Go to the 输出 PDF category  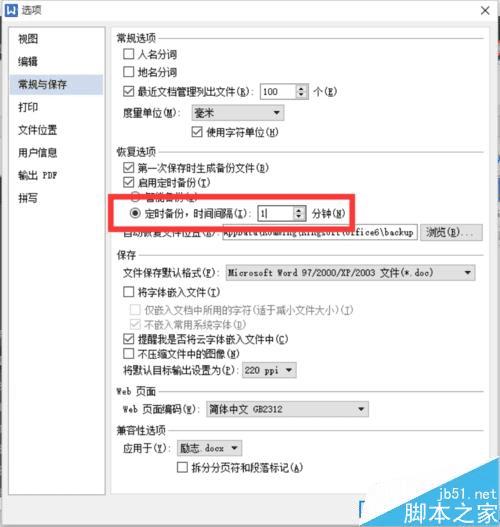pos(38,175)
